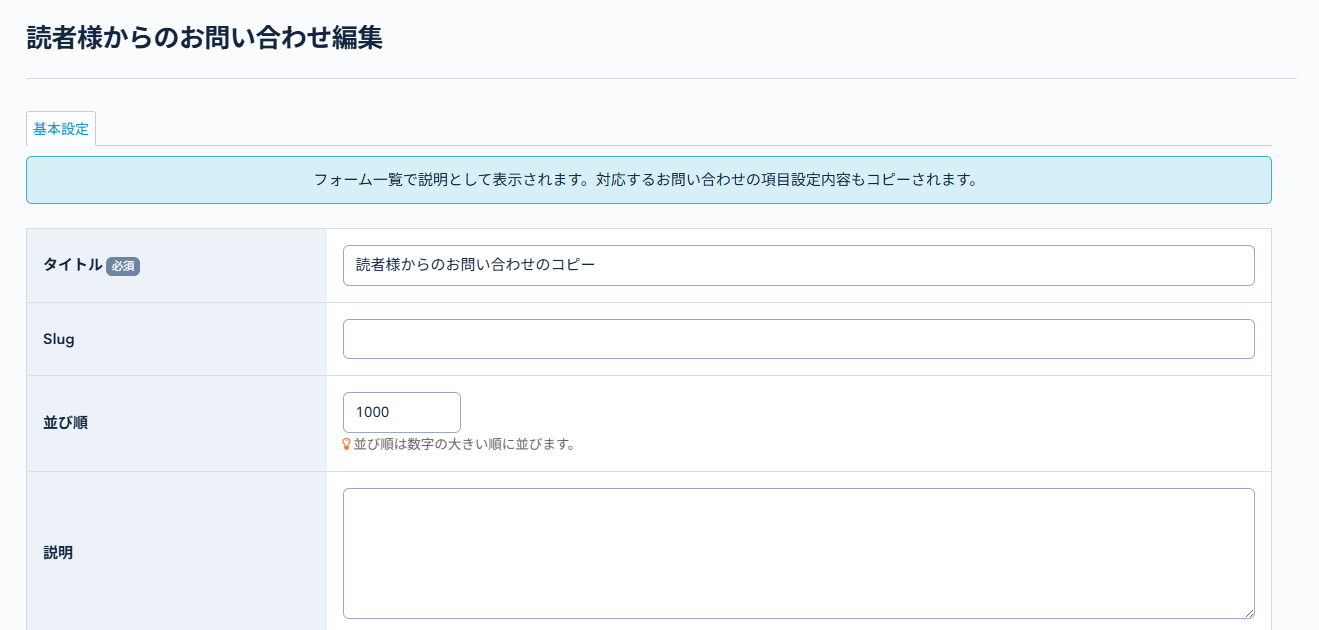The image size is (1319, 630).
Task: Click the 必須 required badge next to タイトル
Action: pos(122,267)
